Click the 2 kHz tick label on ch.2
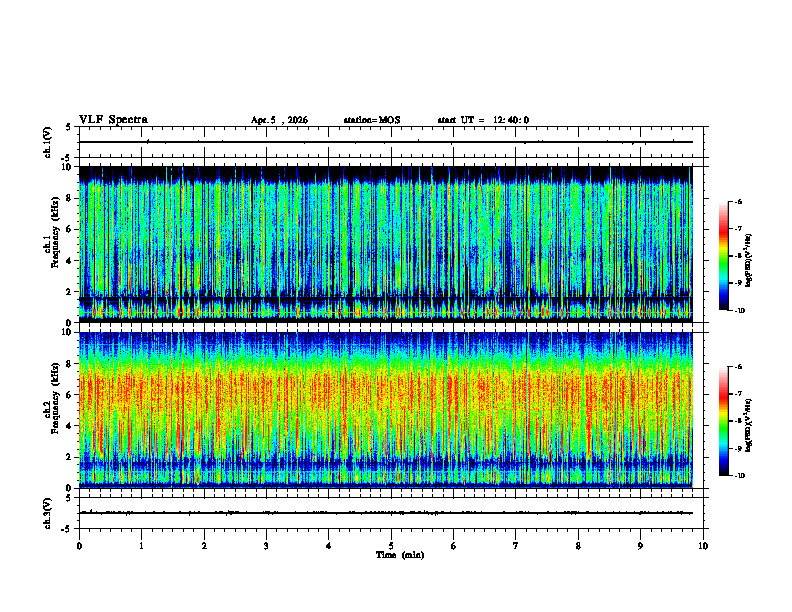This screenshot has width=792, height=612. 70,457
